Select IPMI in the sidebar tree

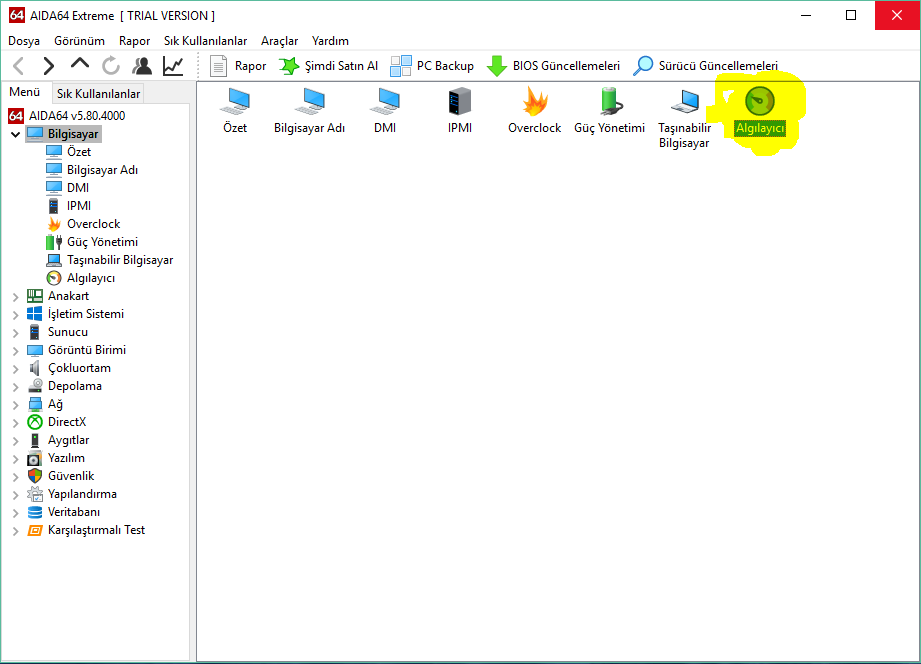pos(69,206)
